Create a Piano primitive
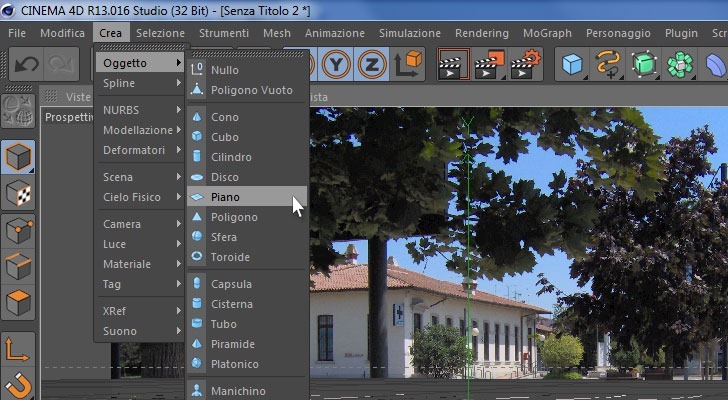Viewport: 728px width, 400px height. 247,197
